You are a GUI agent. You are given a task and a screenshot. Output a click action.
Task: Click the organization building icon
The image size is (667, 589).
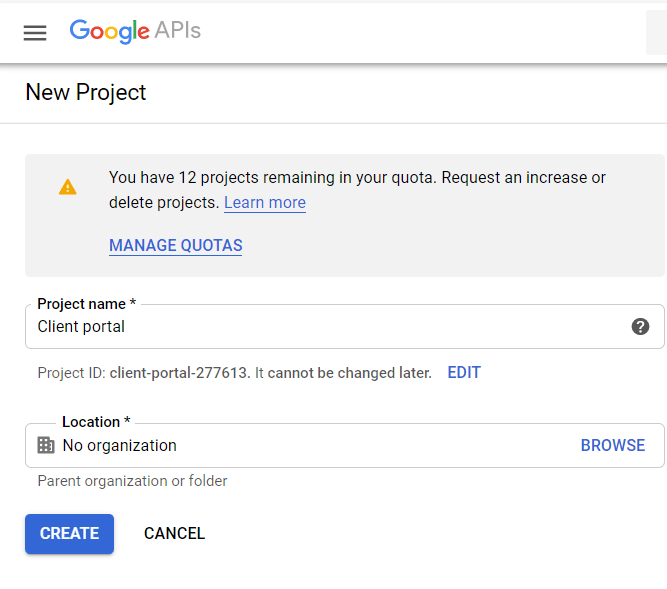[46, 445]
